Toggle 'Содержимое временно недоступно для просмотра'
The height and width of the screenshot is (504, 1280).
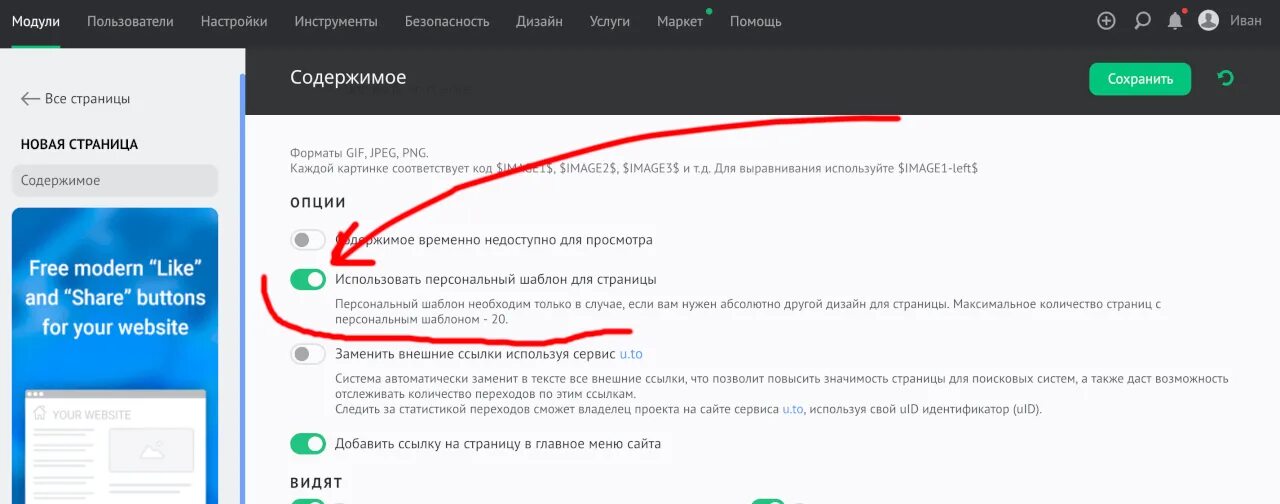coord(308,240)
